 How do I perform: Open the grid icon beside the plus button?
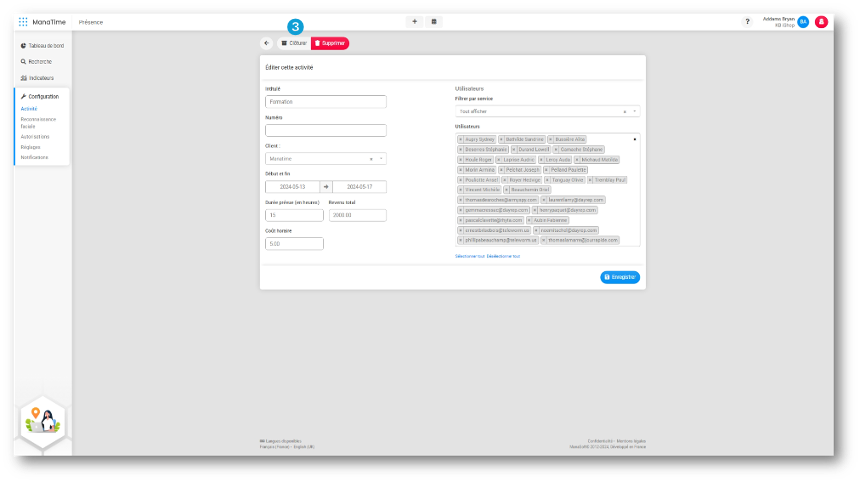[x=434, y=21]
